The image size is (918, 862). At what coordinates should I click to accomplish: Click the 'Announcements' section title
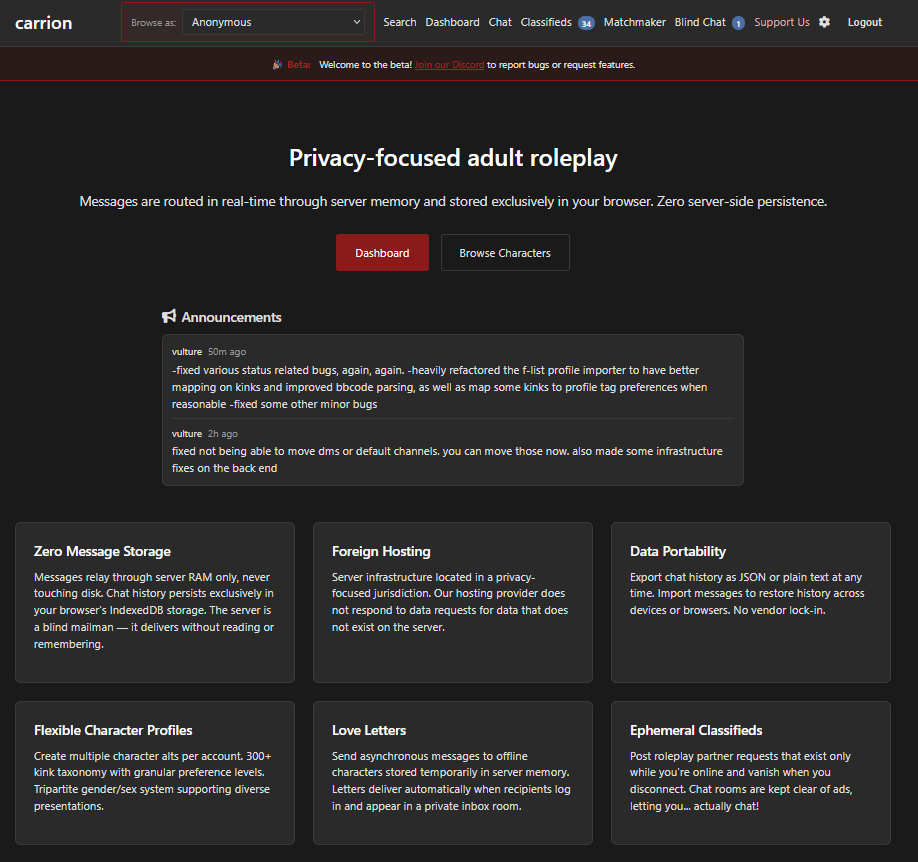pos(231,317)
